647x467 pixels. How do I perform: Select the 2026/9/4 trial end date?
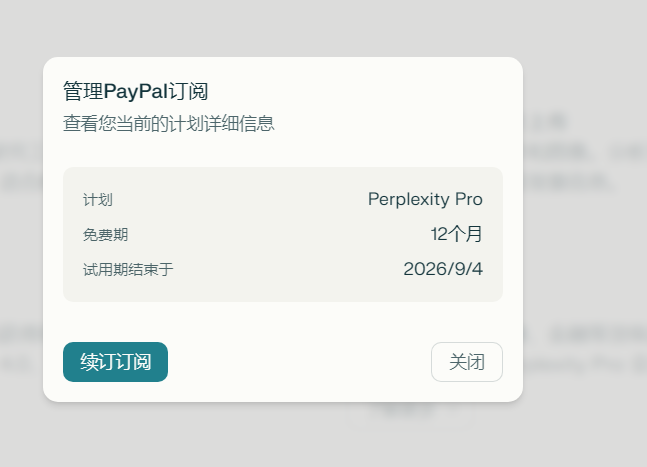coord(443,269)
